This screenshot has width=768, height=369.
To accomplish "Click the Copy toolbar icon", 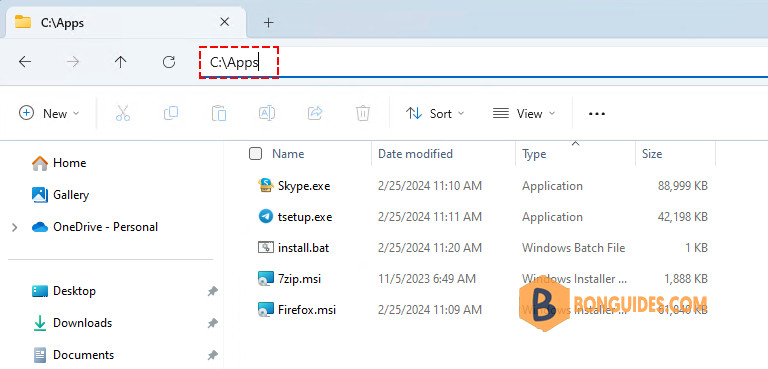I will click(x=171, y=114).
